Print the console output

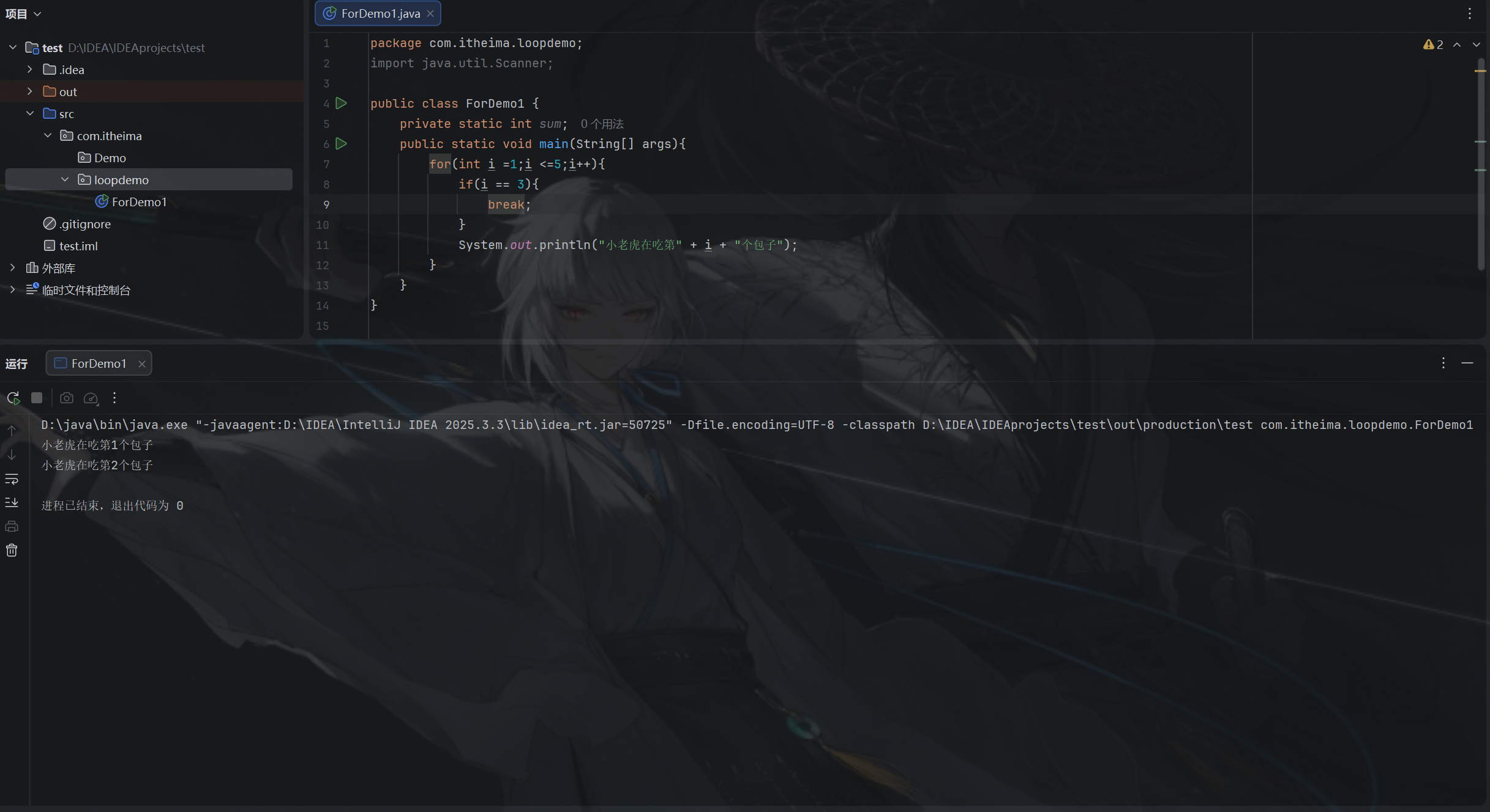(x=12, y=526)
